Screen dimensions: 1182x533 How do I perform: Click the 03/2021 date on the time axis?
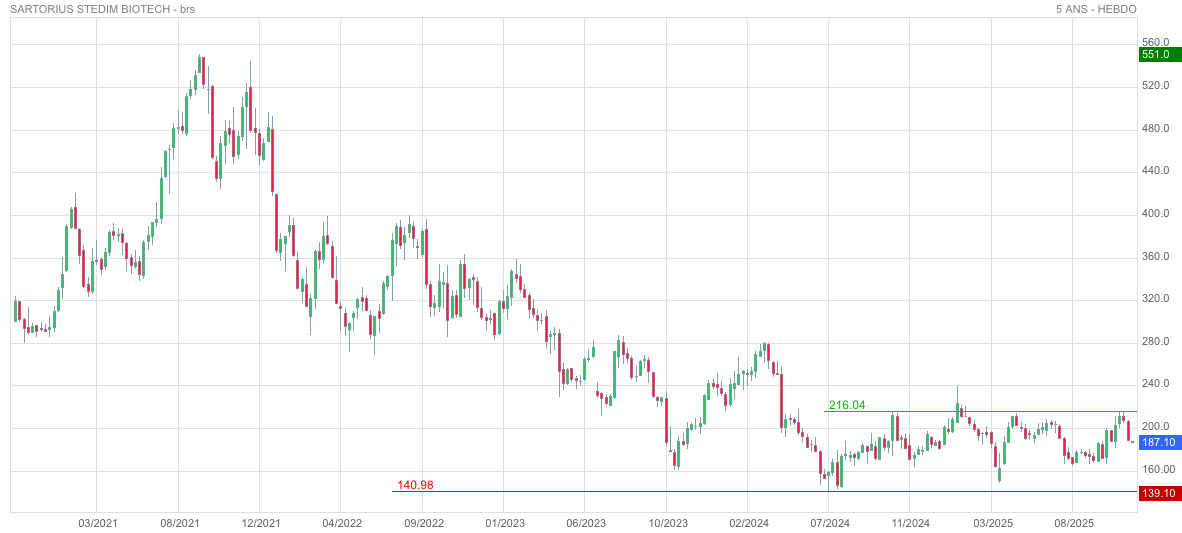point(97,523)
